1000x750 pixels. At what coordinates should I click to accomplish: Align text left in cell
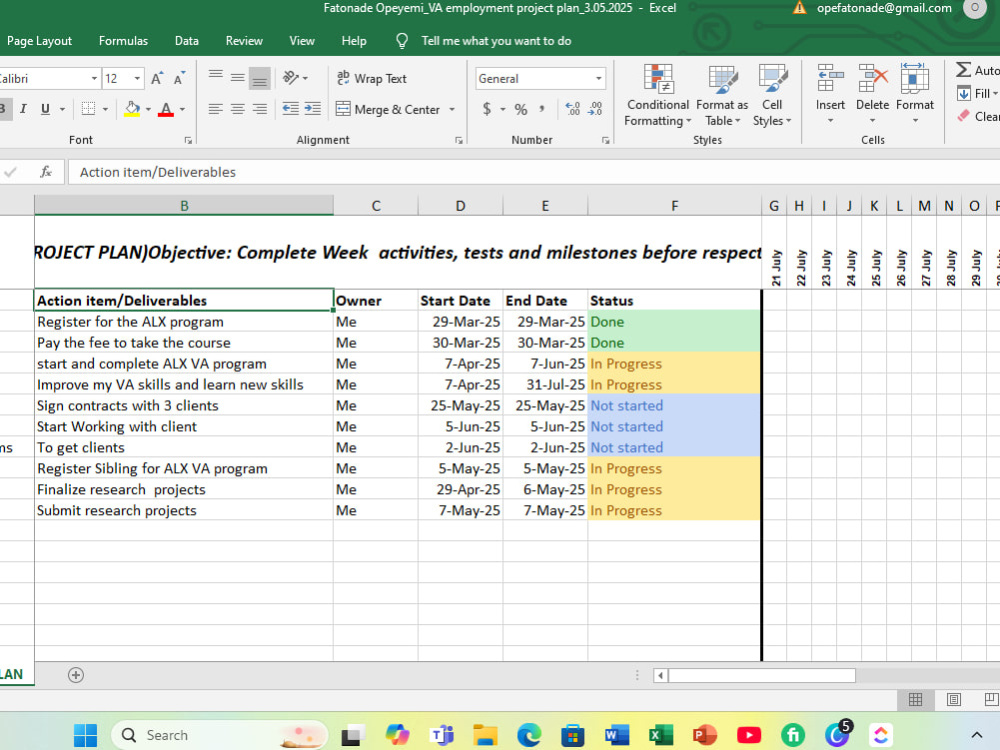coord(216,109)
